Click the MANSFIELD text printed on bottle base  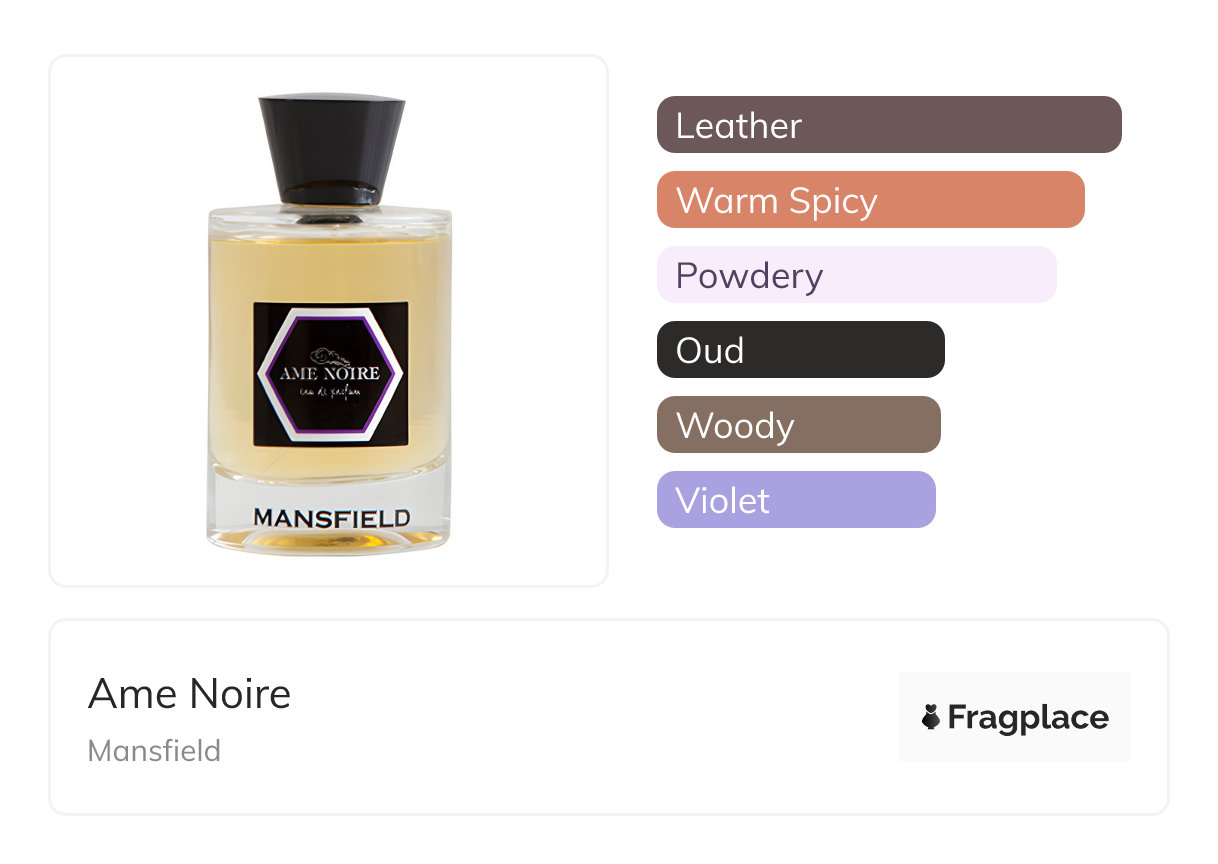(331, 518)
